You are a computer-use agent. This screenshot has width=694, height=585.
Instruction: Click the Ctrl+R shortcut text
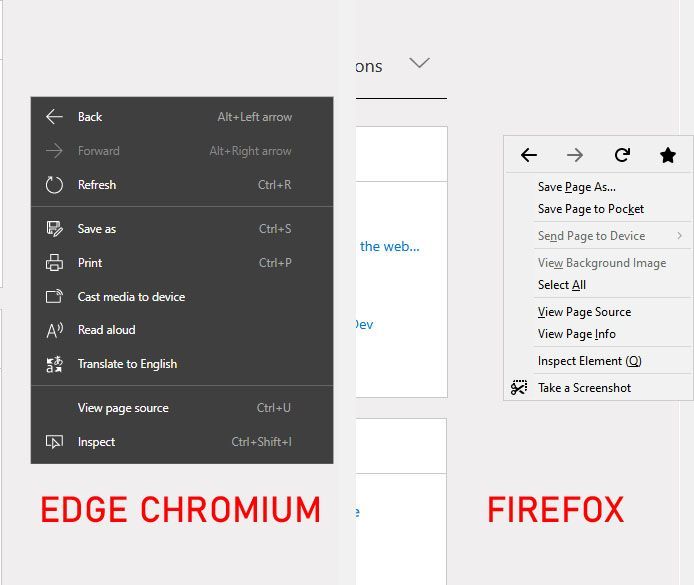274,185
